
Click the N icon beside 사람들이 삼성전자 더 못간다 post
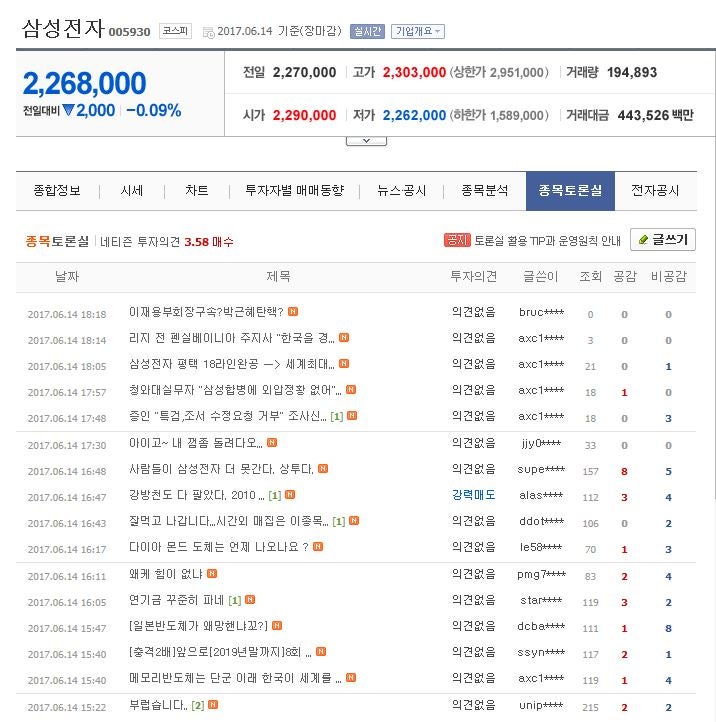(323, 468)
